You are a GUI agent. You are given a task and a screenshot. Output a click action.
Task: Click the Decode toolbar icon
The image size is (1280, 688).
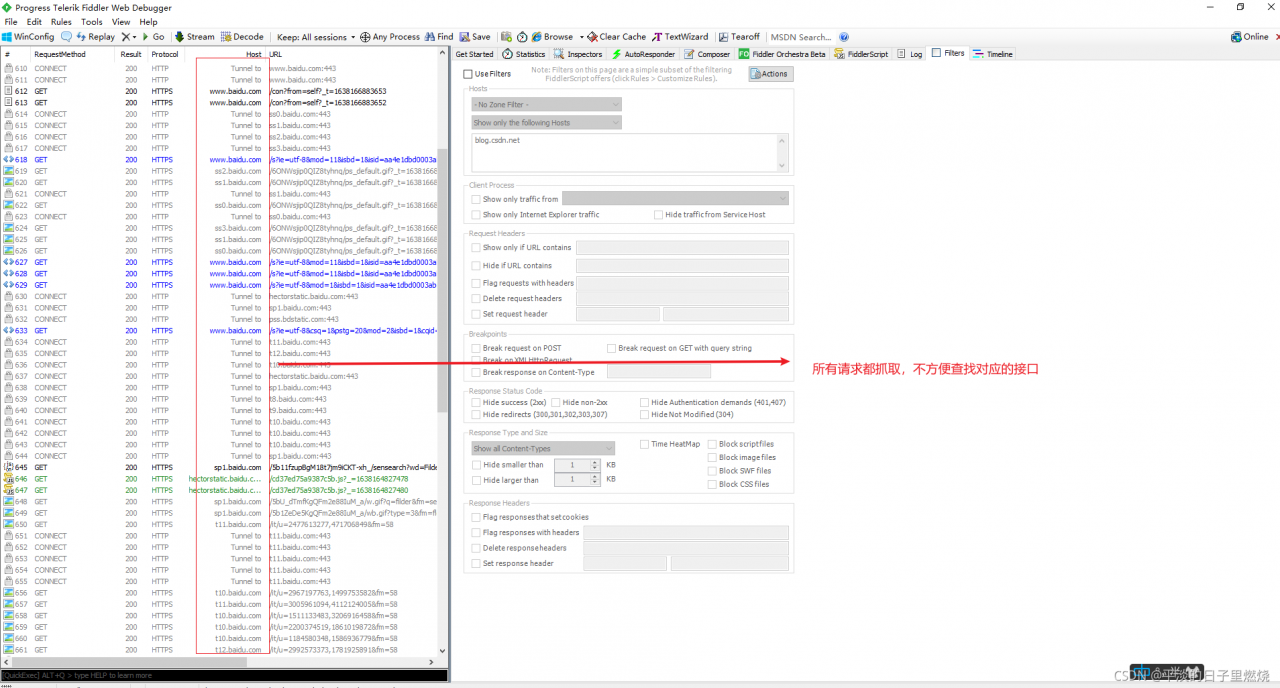[x=226, y=37]
